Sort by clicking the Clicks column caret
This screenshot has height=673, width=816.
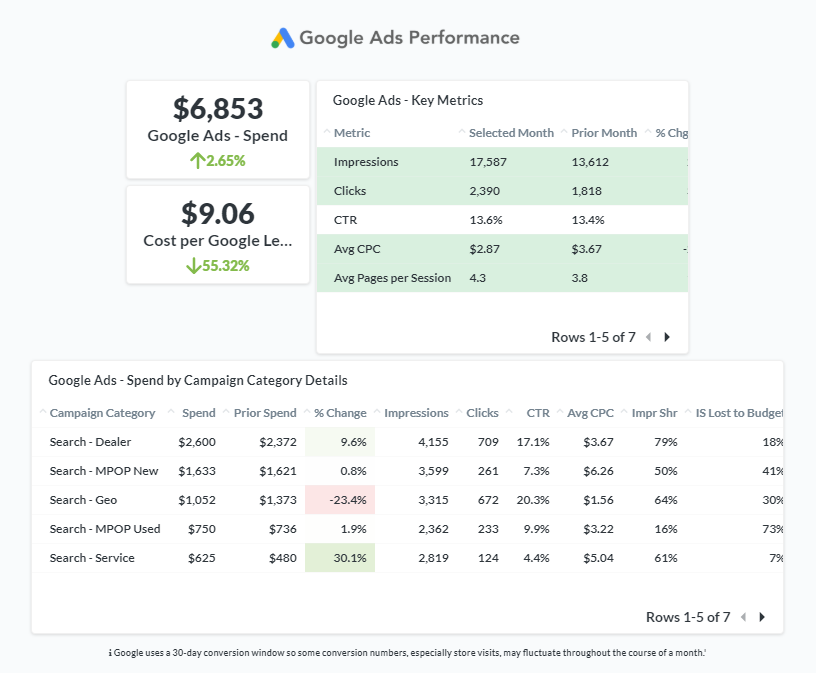point(460,413)
